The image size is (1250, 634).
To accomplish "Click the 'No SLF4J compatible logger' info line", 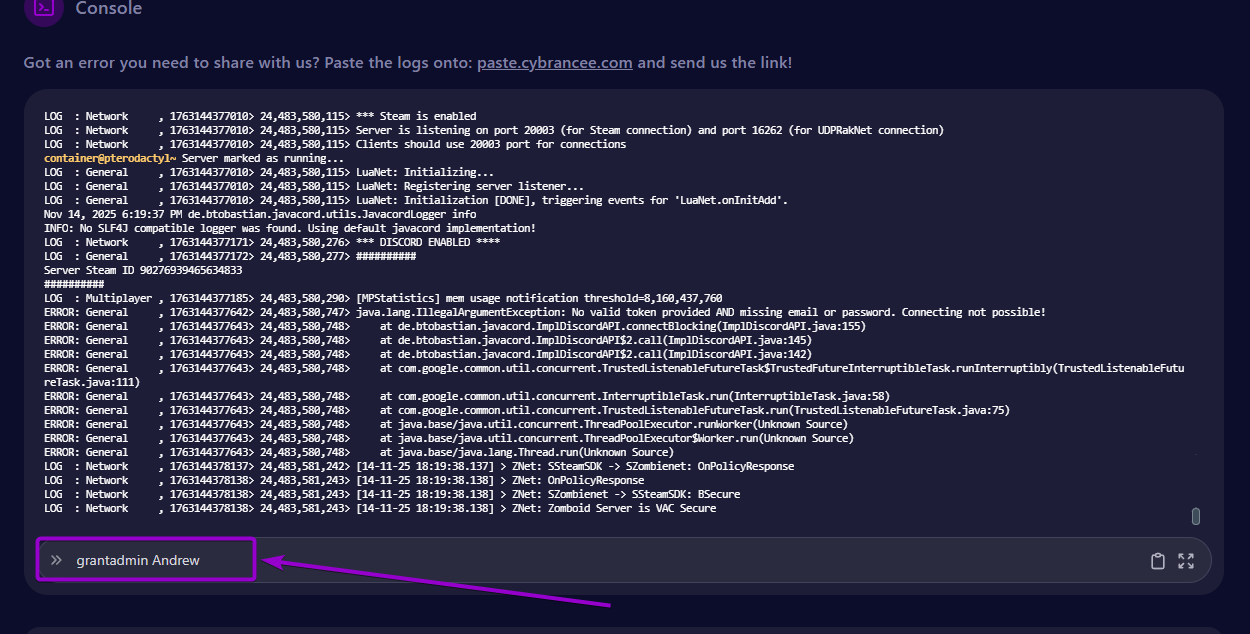I will [x=290, y=228].
